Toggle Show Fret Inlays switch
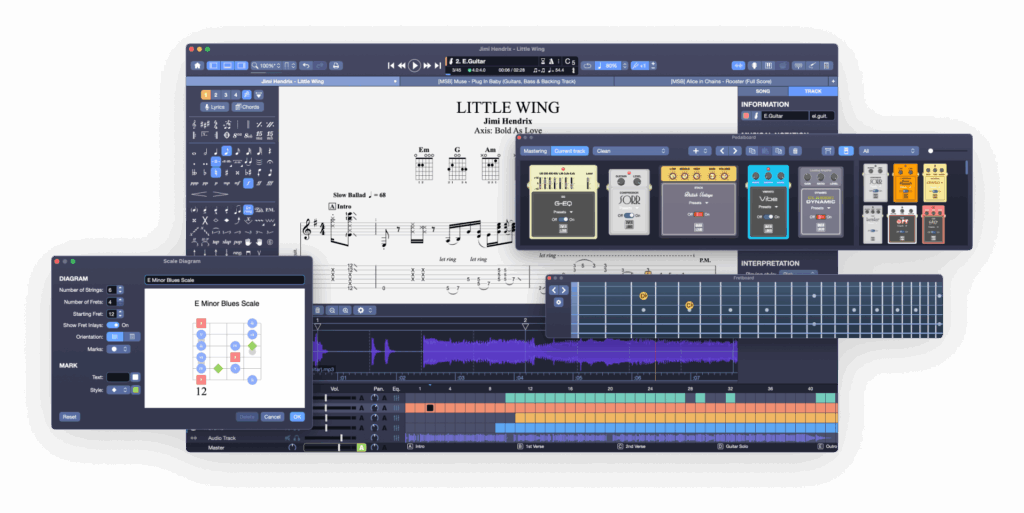 (x=113, y=325)
